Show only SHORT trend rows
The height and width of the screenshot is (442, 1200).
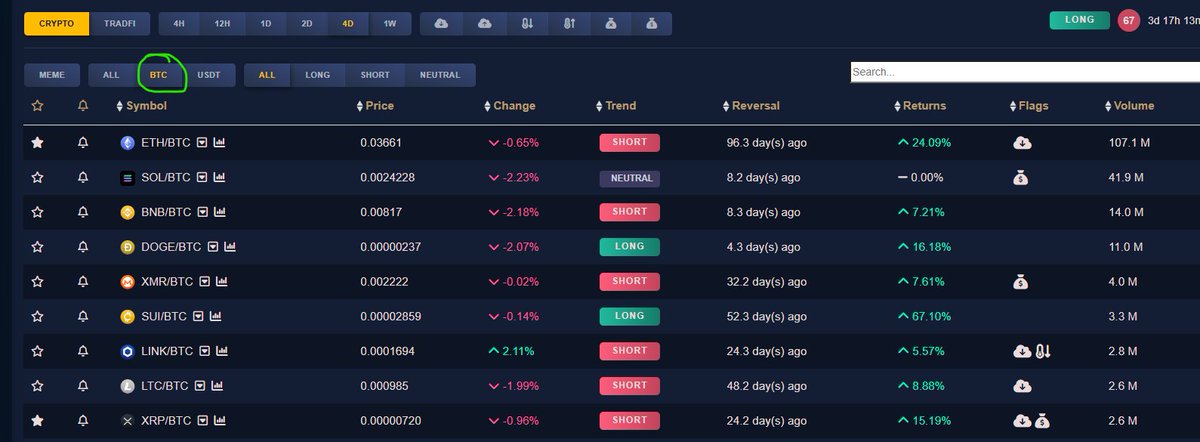[x=375, y=75]
